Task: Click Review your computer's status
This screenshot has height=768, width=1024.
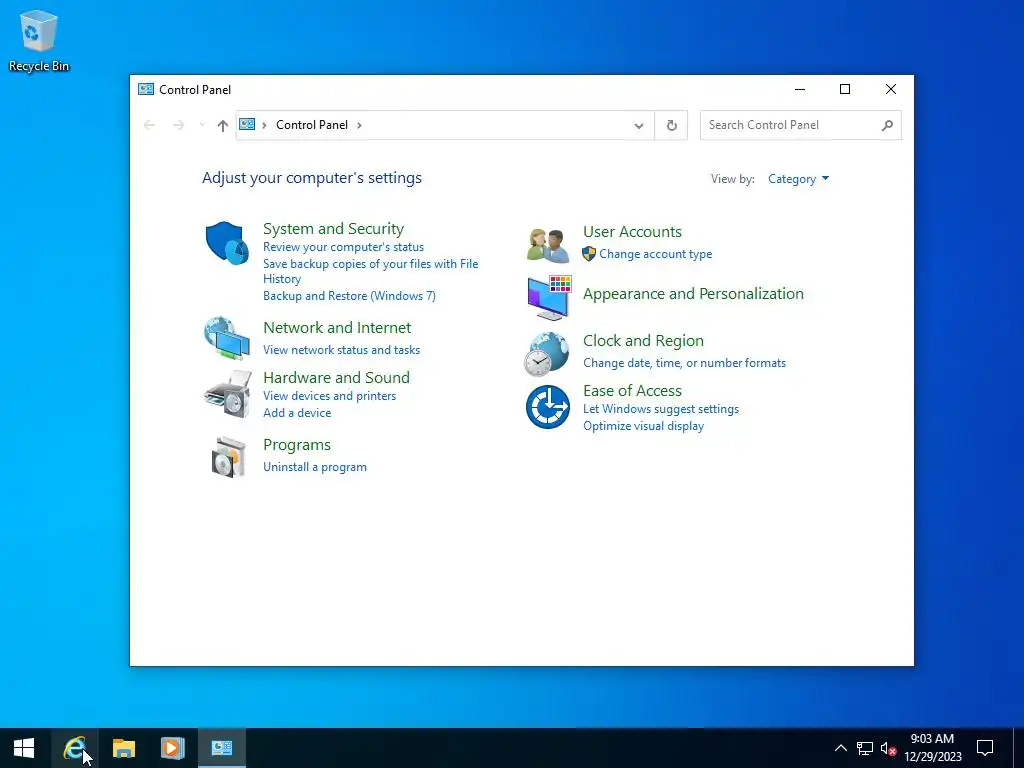Action: pos(343,247)
